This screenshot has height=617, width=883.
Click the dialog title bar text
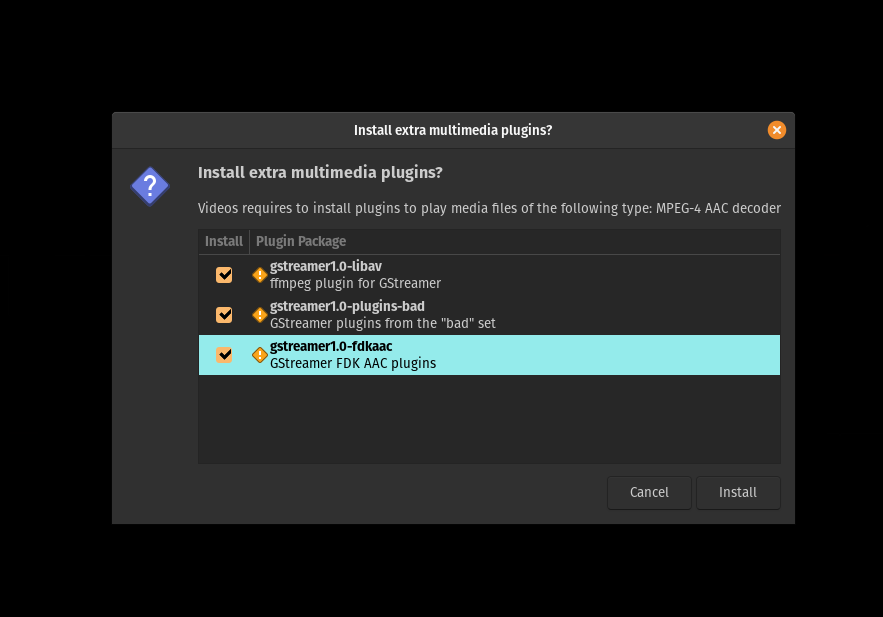453,130
